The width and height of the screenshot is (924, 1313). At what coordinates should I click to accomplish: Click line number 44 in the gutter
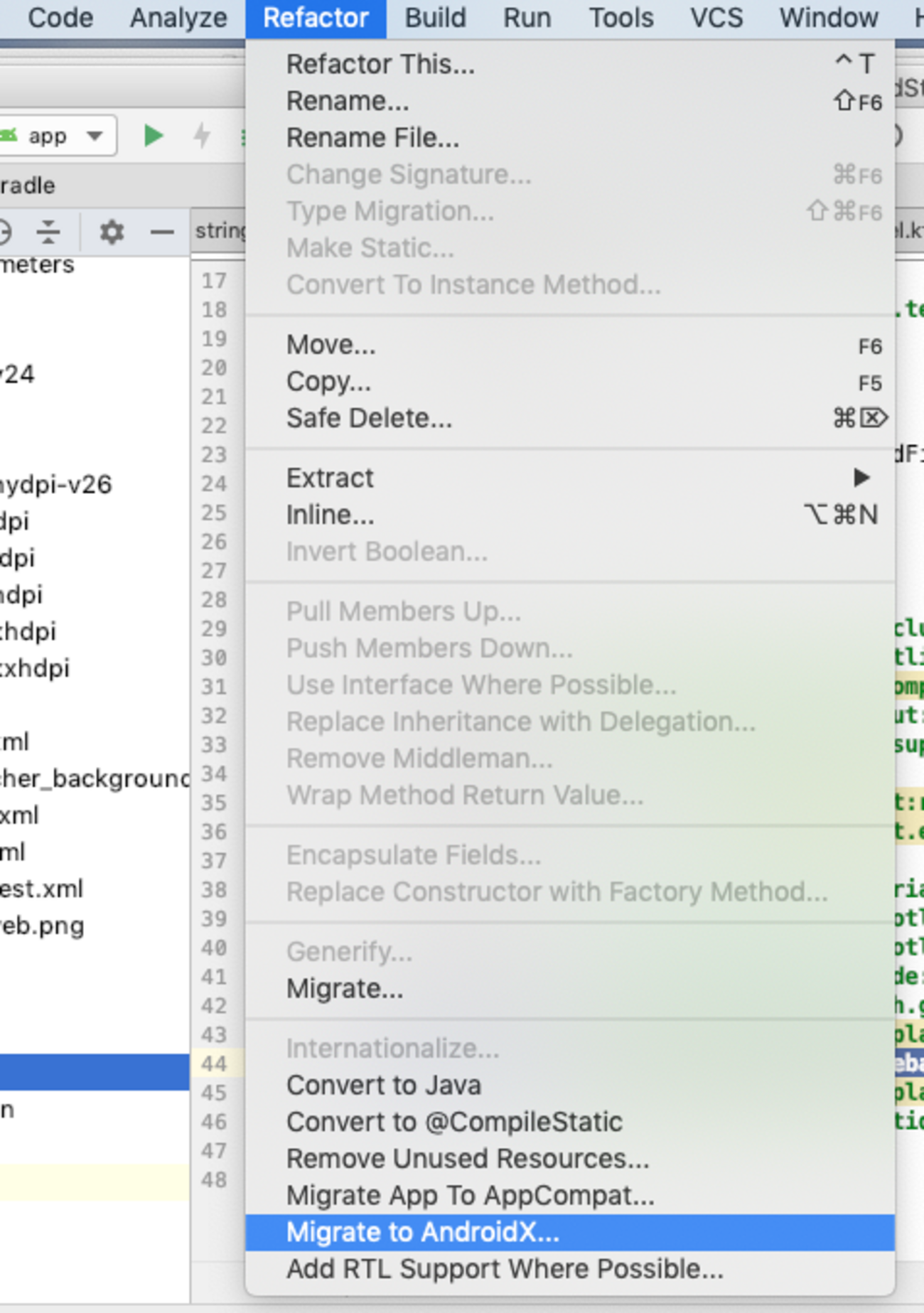[214, 1063]
